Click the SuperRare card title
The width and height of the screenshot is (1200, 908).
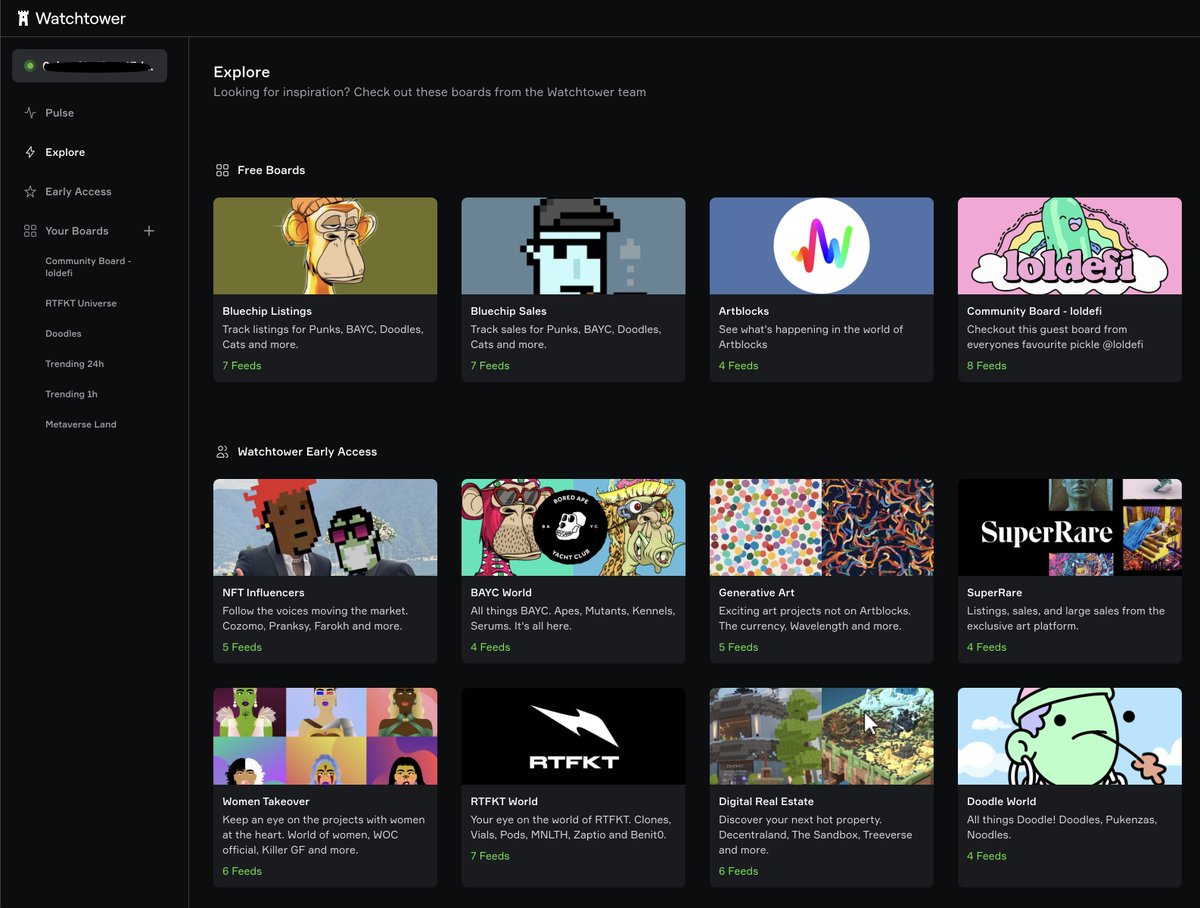994,593
